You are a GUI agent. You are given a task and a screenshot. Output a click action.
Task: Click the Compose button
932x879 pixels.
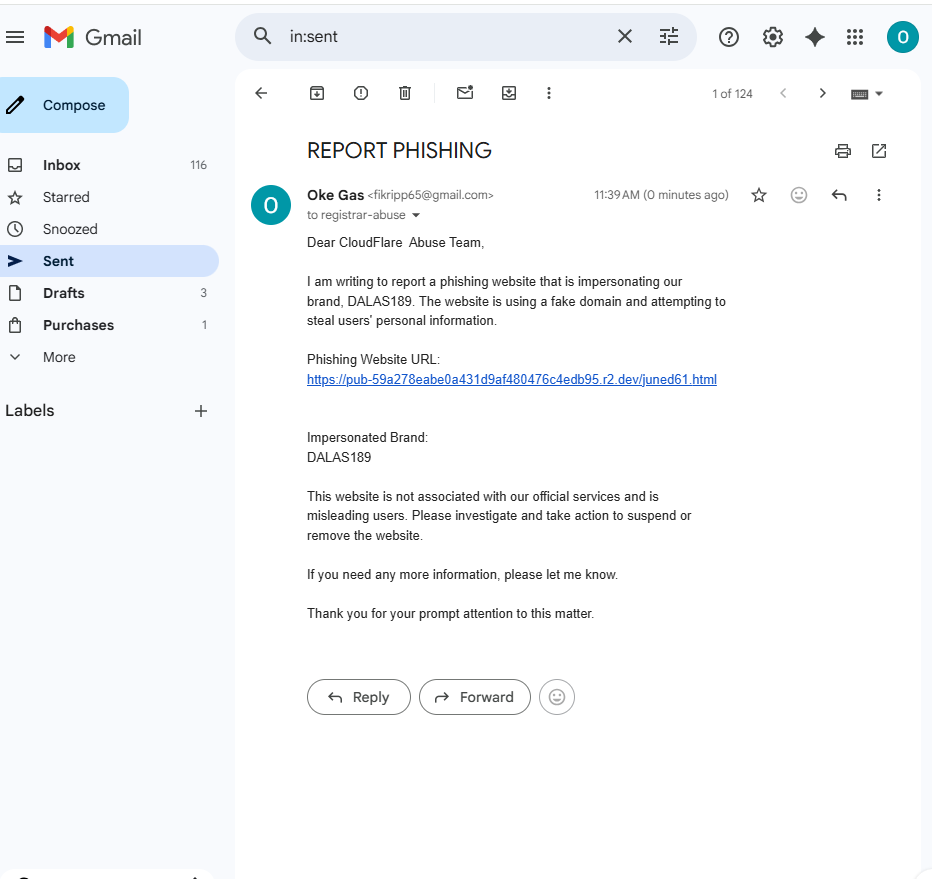[64, 105]
